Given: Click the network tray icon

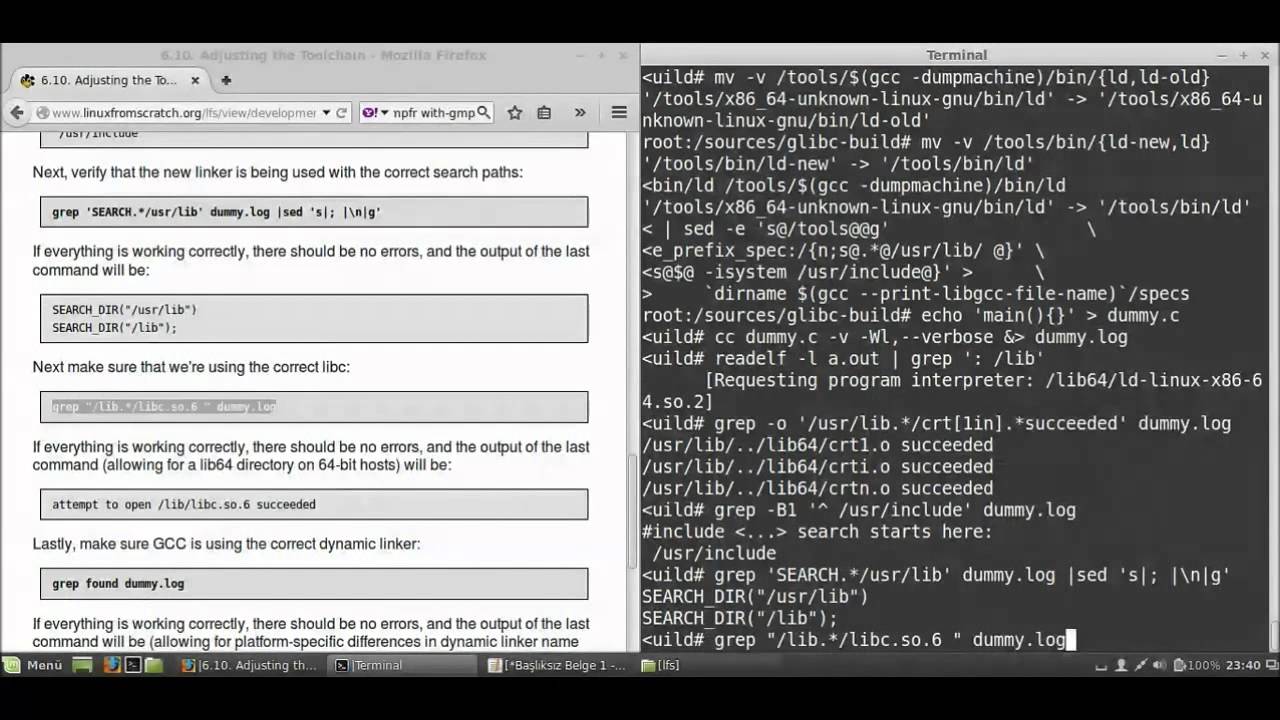Looking at the screenshot, I should [x=1141, y=665].
